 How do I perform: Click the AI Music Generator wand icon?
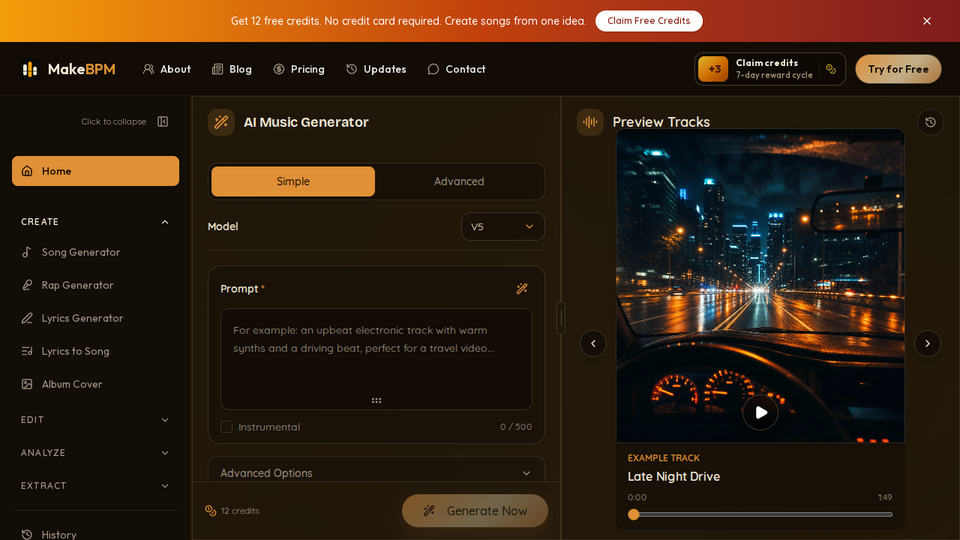pyautogui.click(x=221, y=122)
